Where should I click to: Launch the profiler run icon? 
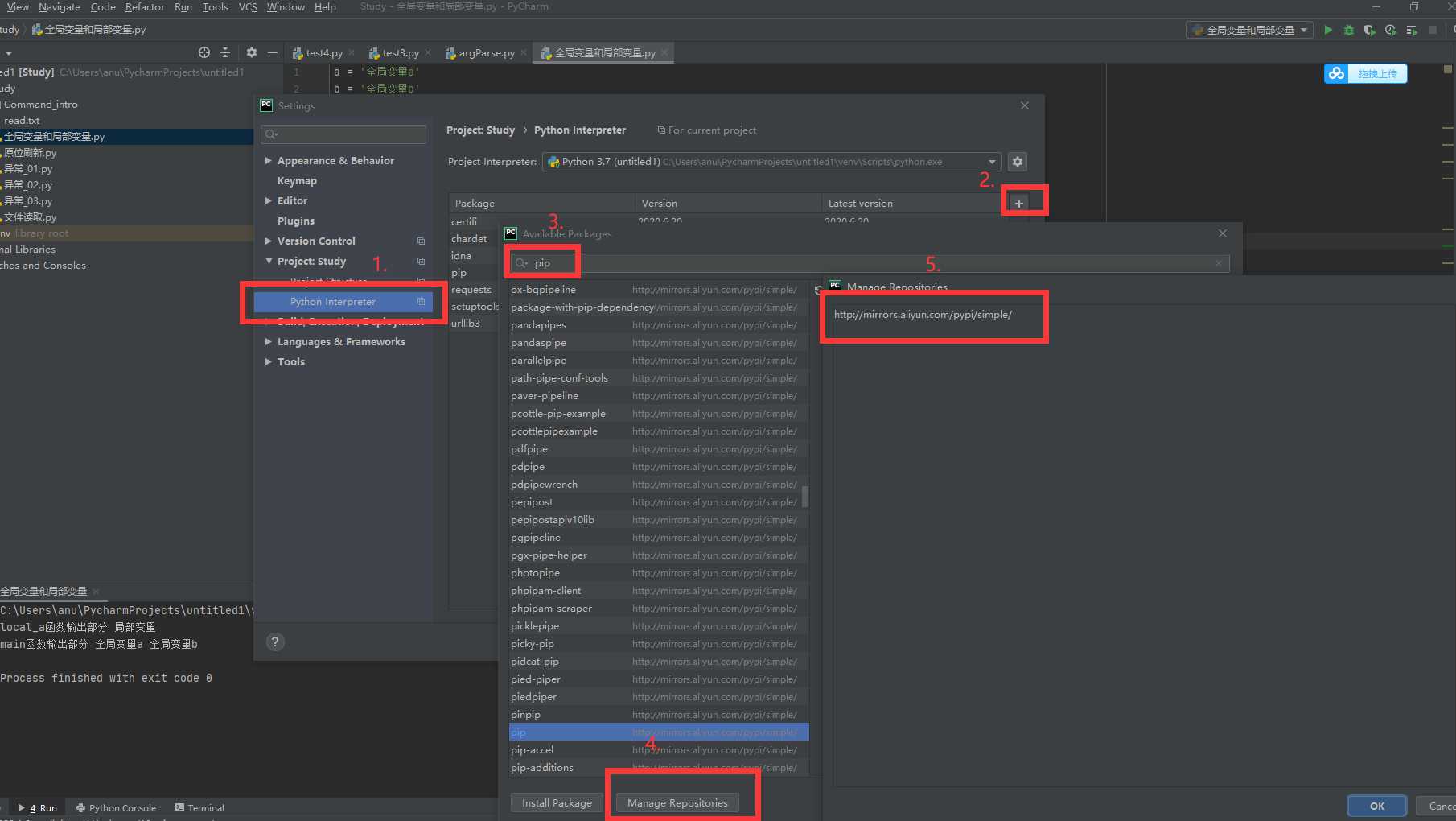1391,30
